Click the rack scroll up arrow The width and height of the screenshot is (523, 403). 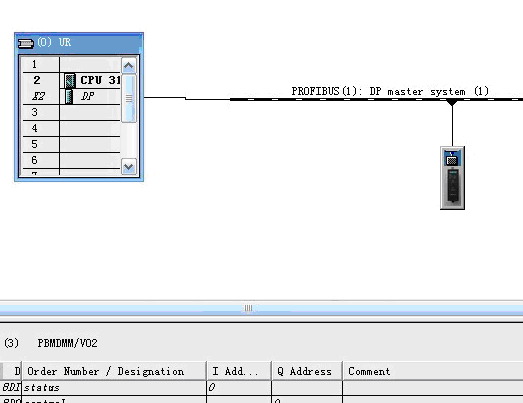pos(129,66)
